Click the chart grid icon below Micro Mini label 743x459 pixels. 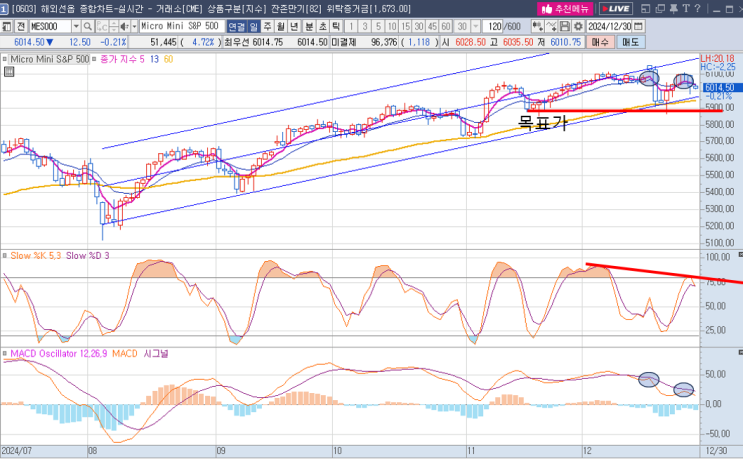(x=9, y=72)
